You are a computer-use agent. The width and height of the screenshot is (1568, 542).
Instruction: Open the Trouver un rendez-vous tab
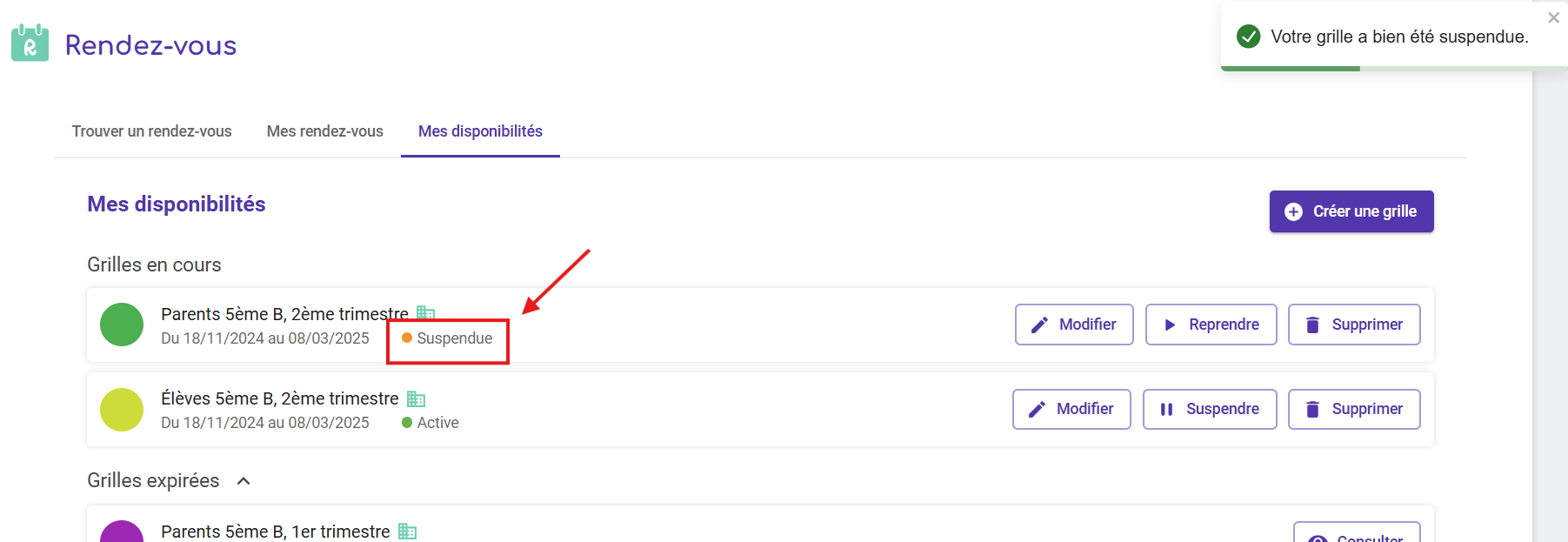click(151, 131)
